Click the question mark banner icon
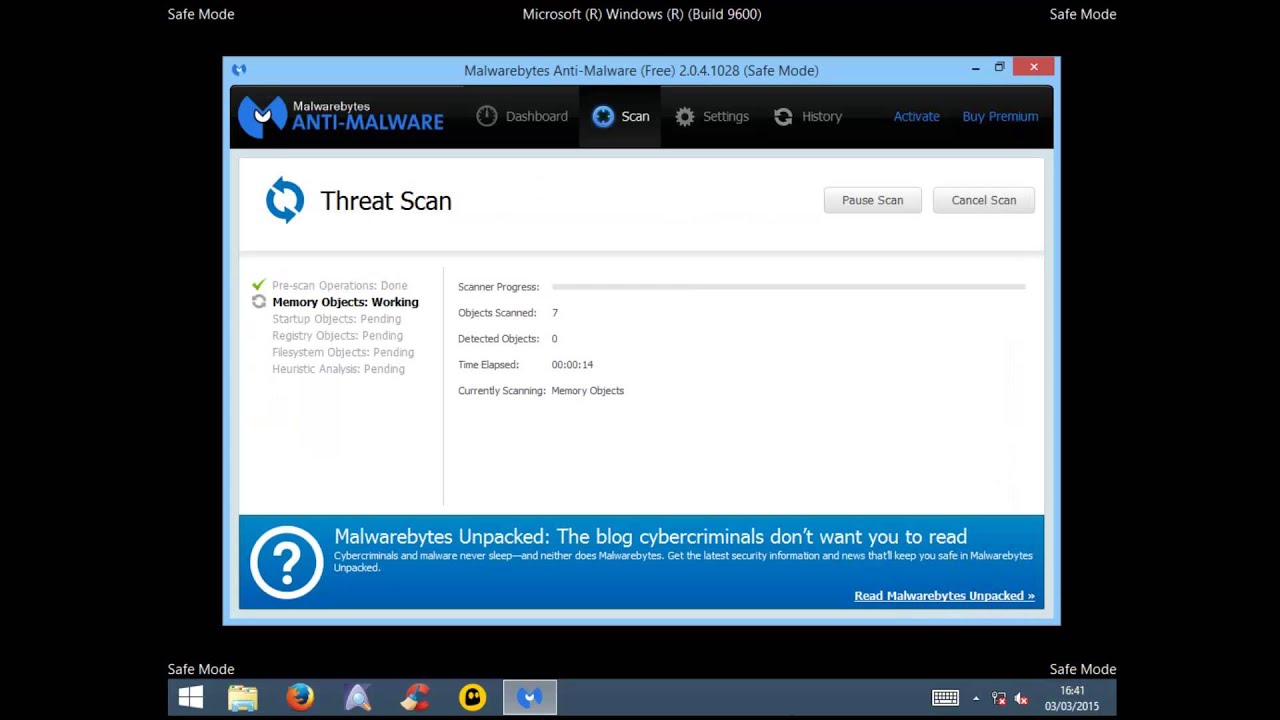Image resolution: width=1280 pixels, height=720 pixels. click(x=286, y=562)
